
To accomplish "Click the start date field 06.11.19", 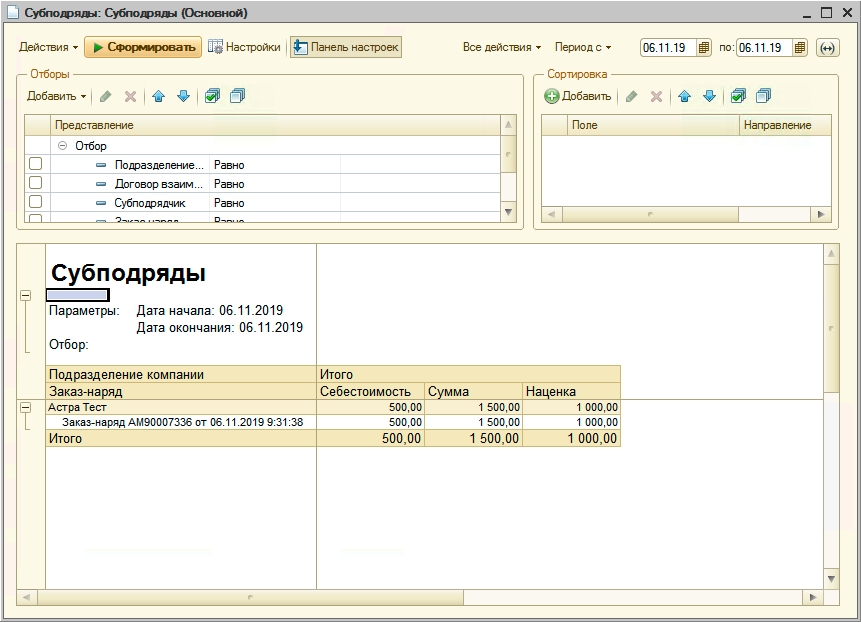I will [668, 48].
